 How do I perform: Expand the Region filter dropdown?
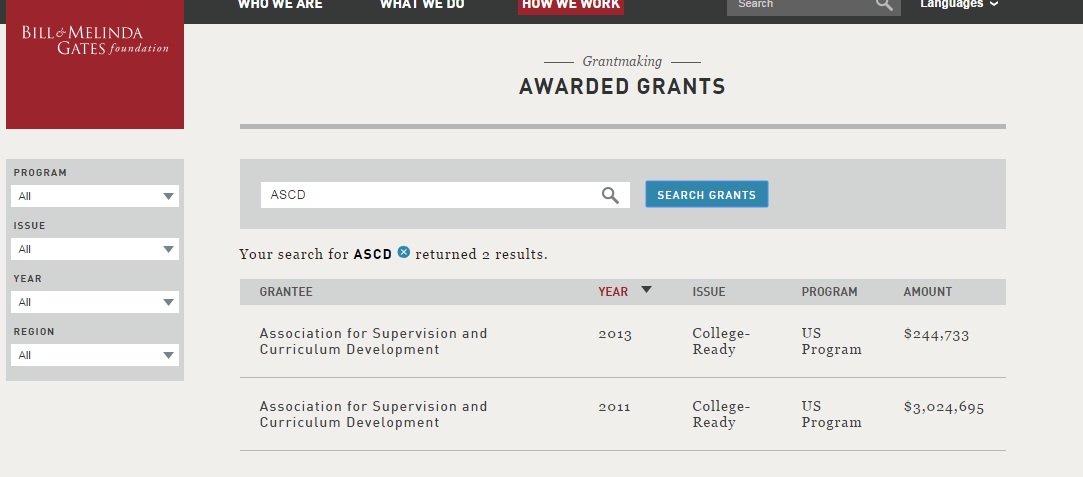pos(95,355)
